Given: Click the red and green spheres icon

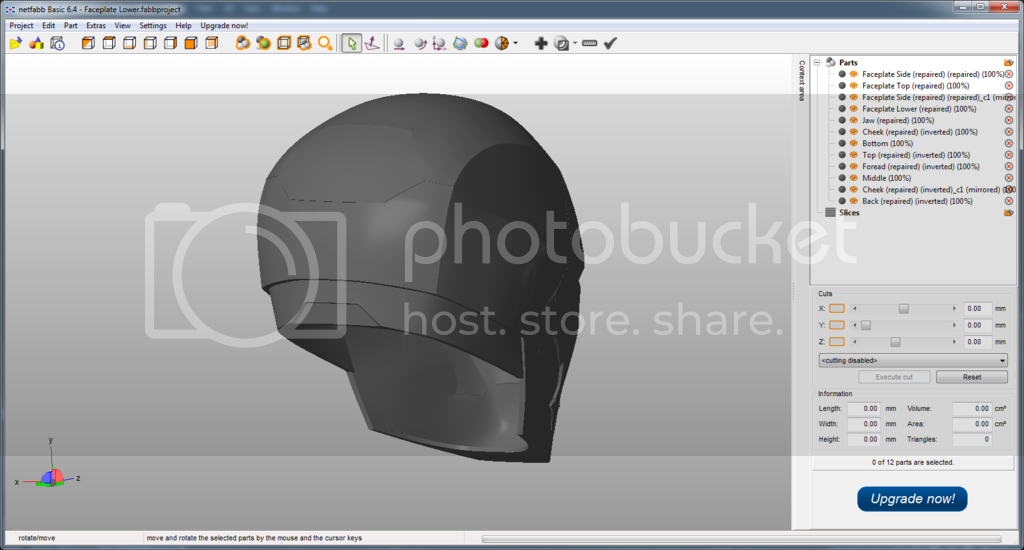Looking at the screenshot, I should click(481, 44).
